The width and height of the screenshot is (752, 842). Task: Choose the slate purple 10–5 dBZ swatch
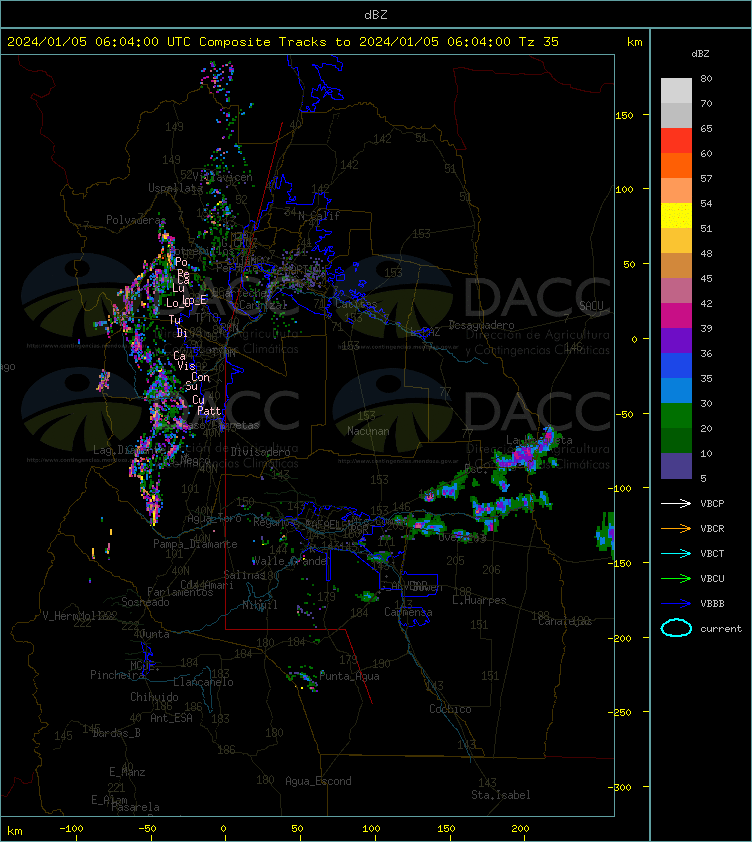click(676, 466)
